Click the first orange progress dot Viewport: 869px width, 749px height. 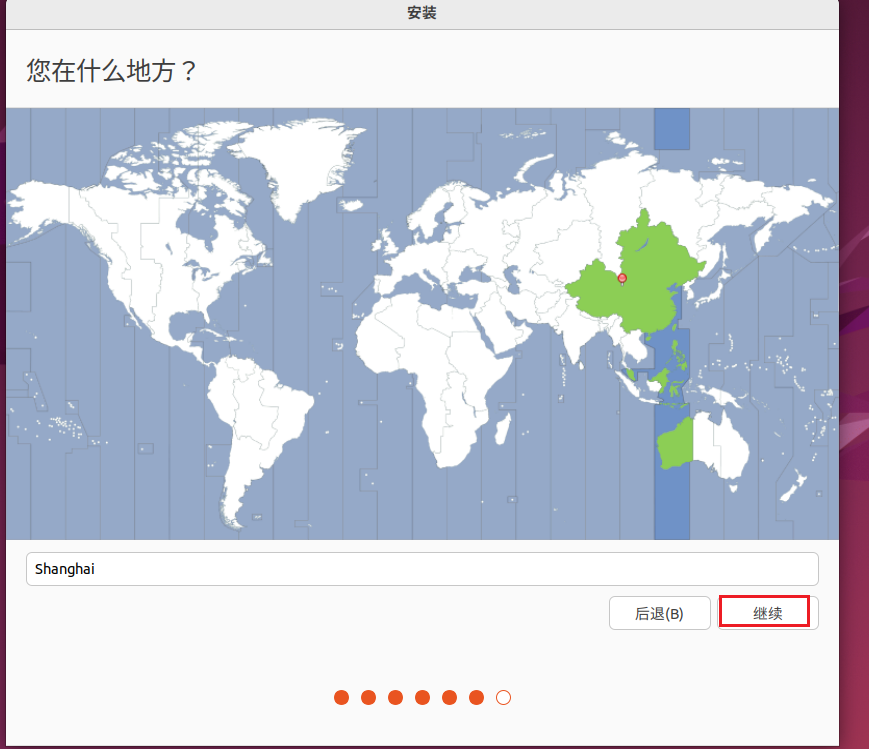[341, 697]
